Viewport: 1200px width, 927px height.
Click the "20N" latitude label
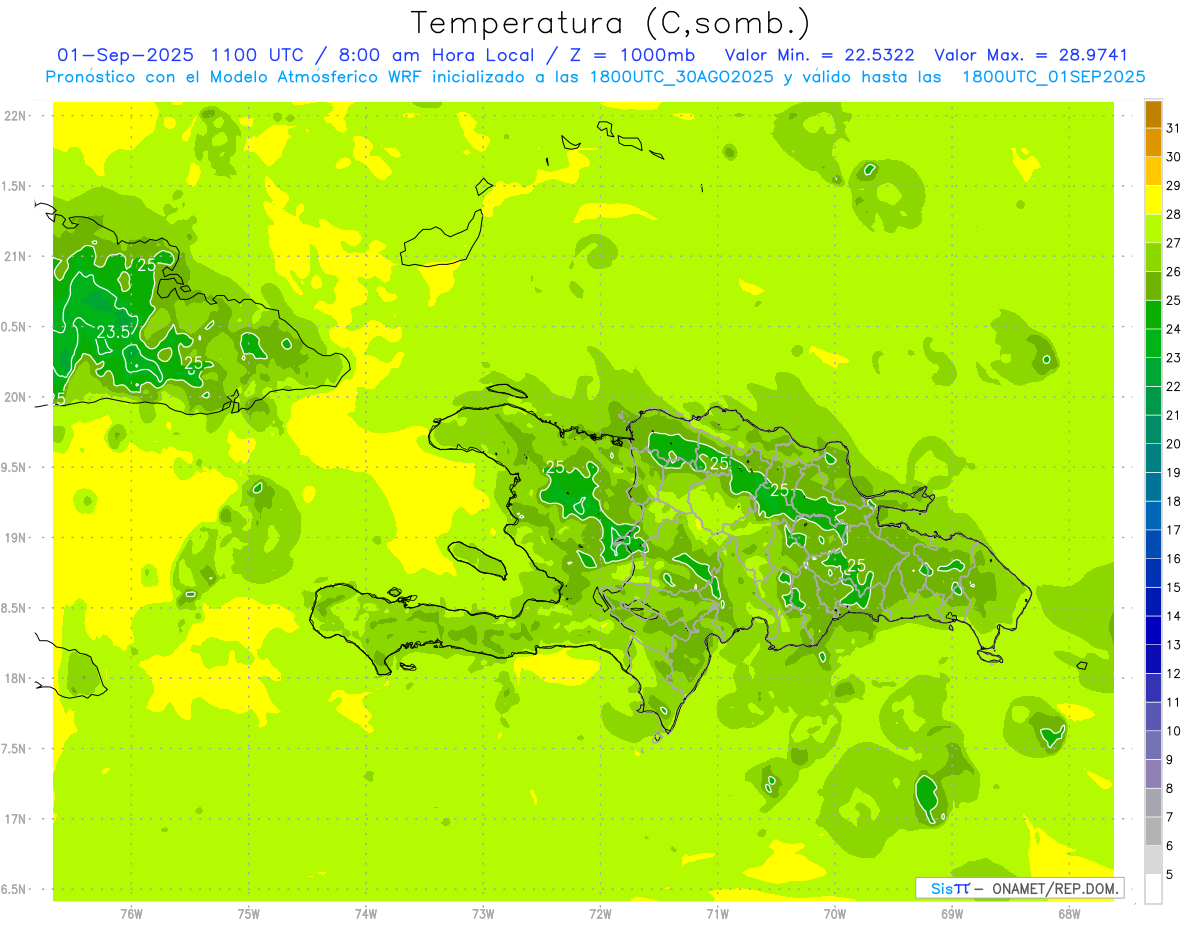16,398
